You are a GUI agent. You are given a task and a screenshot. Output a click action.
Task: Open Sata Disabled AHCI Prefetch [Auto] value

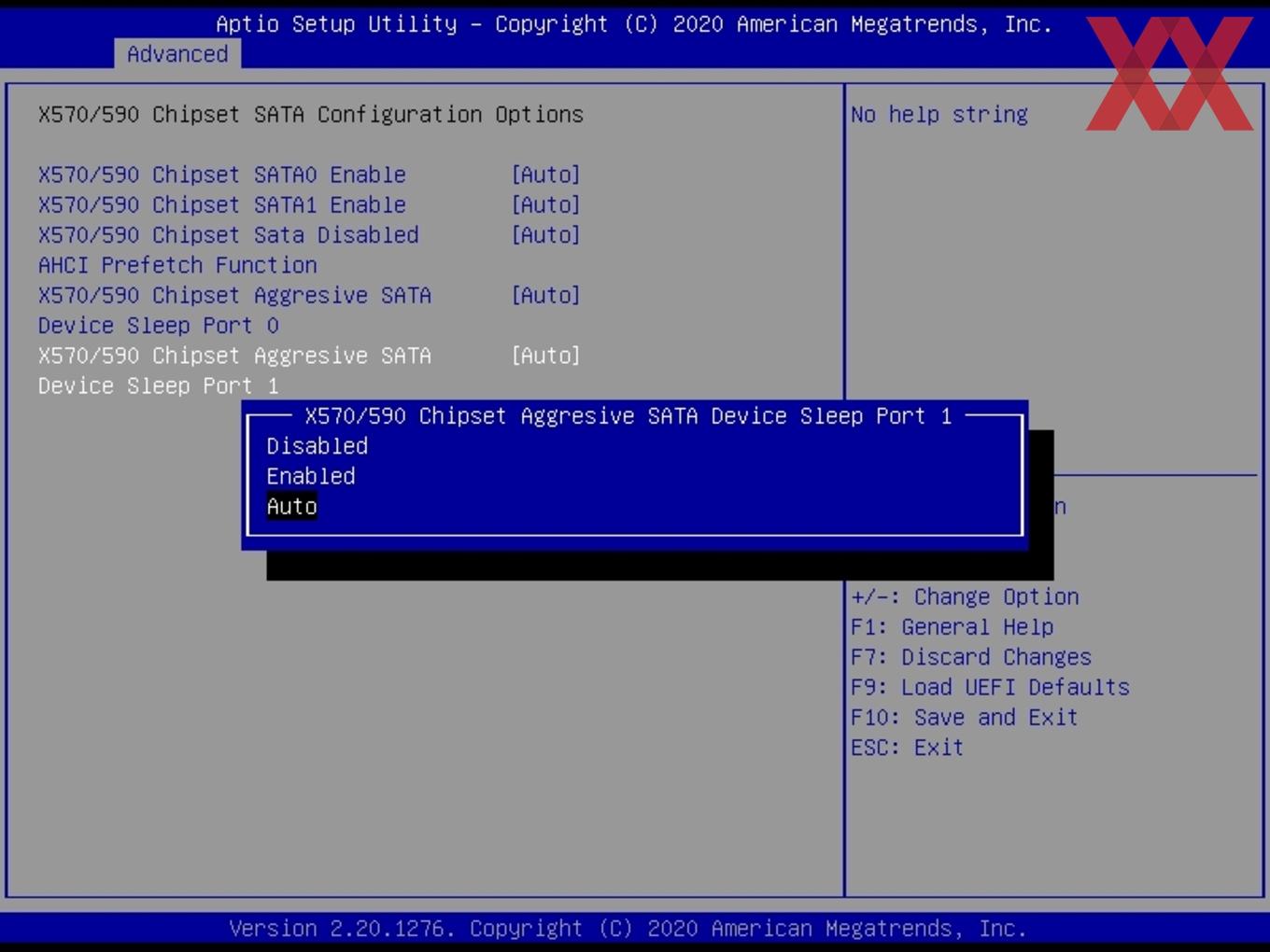pos(545,234)
